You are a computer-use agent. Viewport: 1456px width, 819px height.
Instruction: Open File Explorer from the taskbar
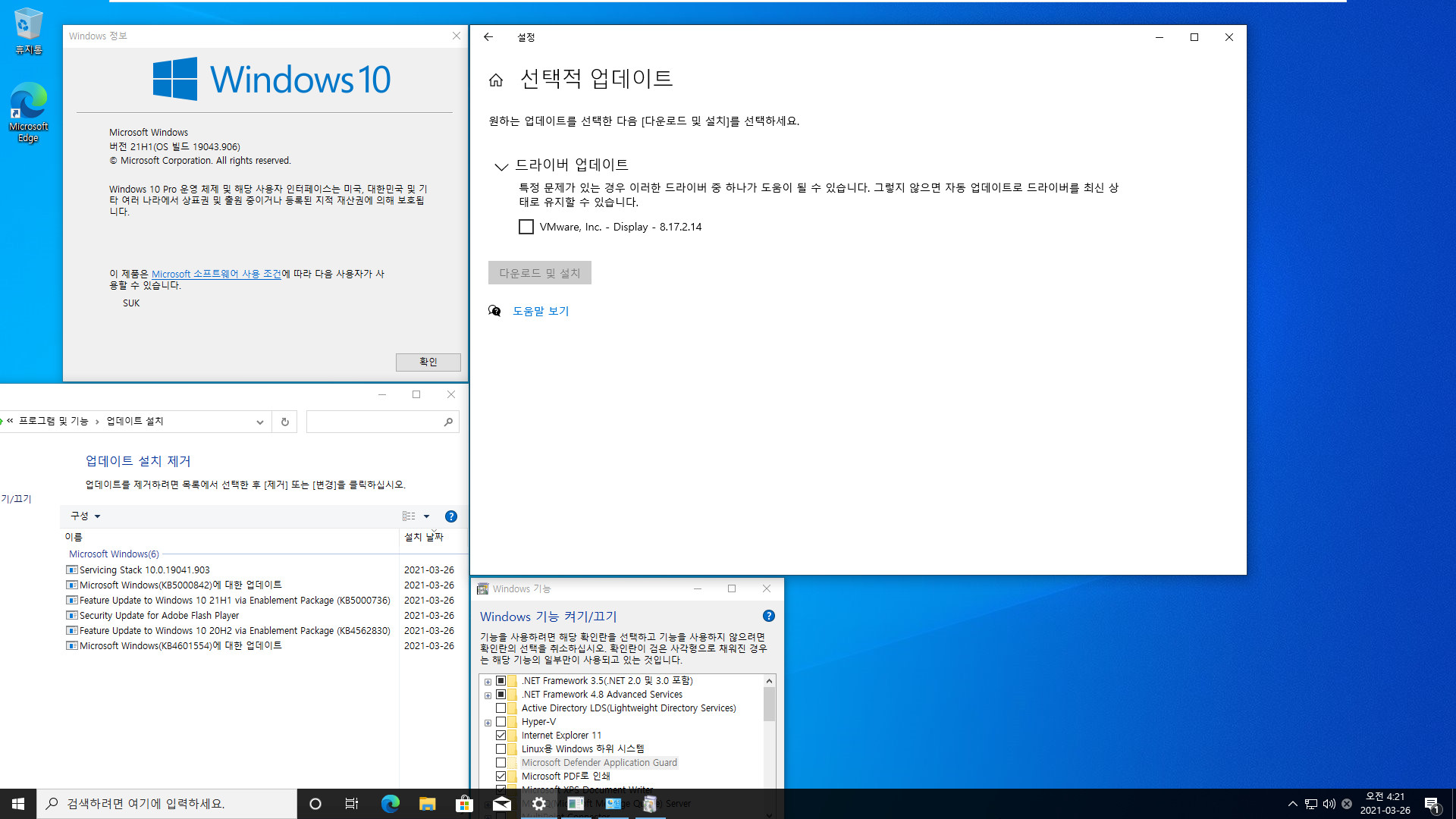[x=427, y=804]
